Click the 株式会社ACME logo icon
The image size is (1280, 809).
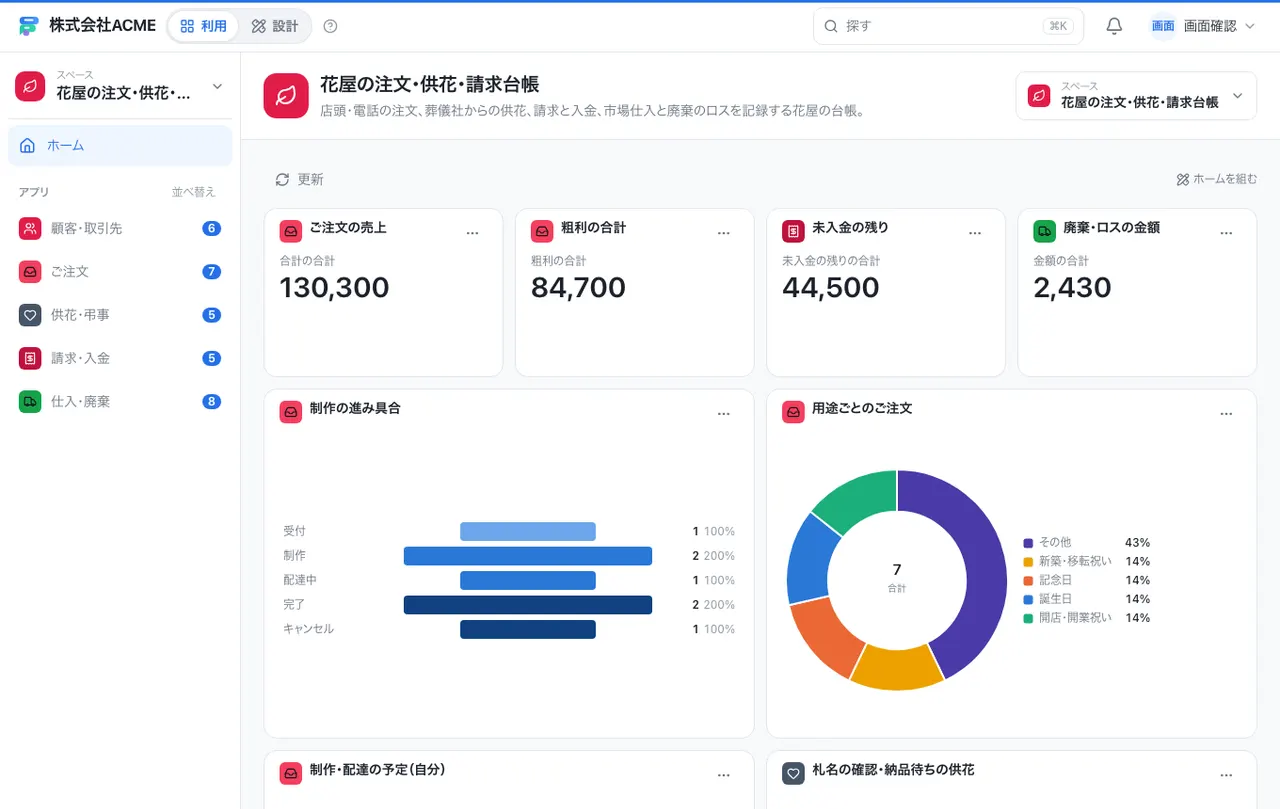[29, 26]
